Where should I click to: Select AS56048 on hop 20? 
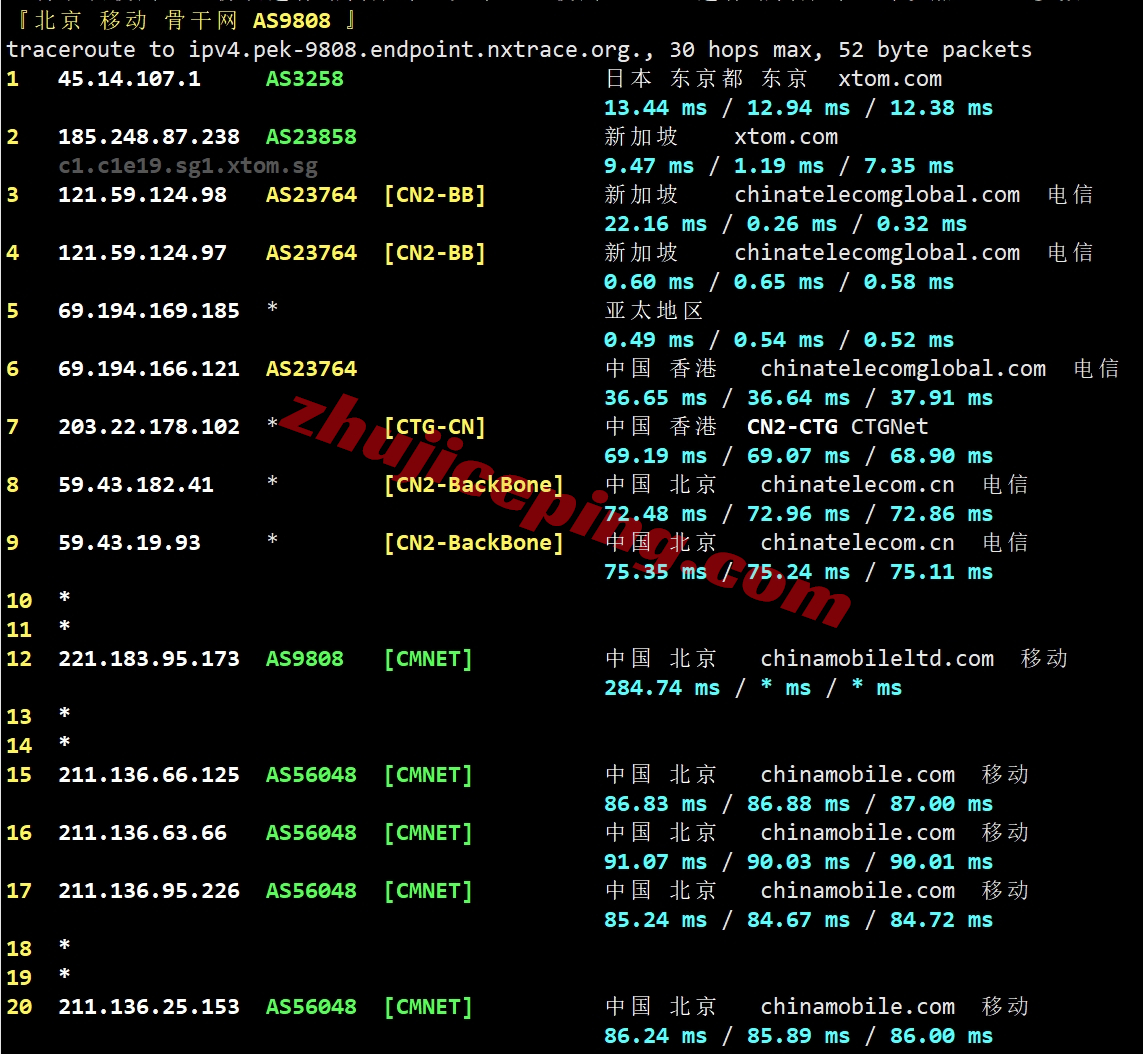point(311,1007)
